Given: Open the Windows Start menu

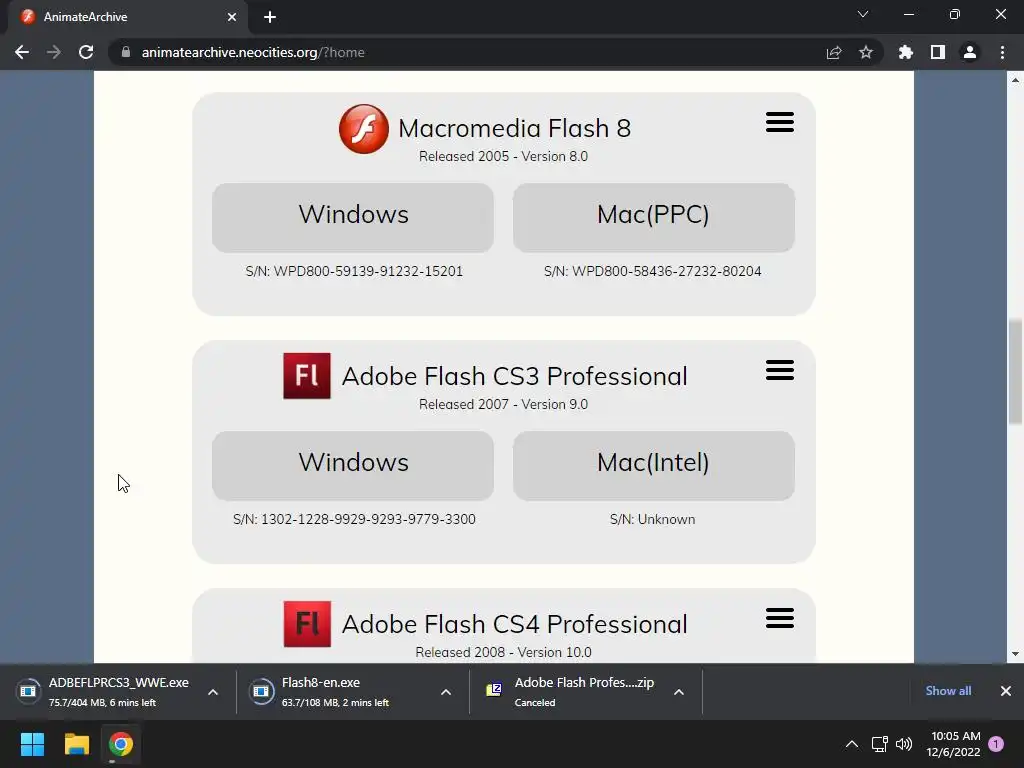Looking at the screenshot, I should [32, 744].
